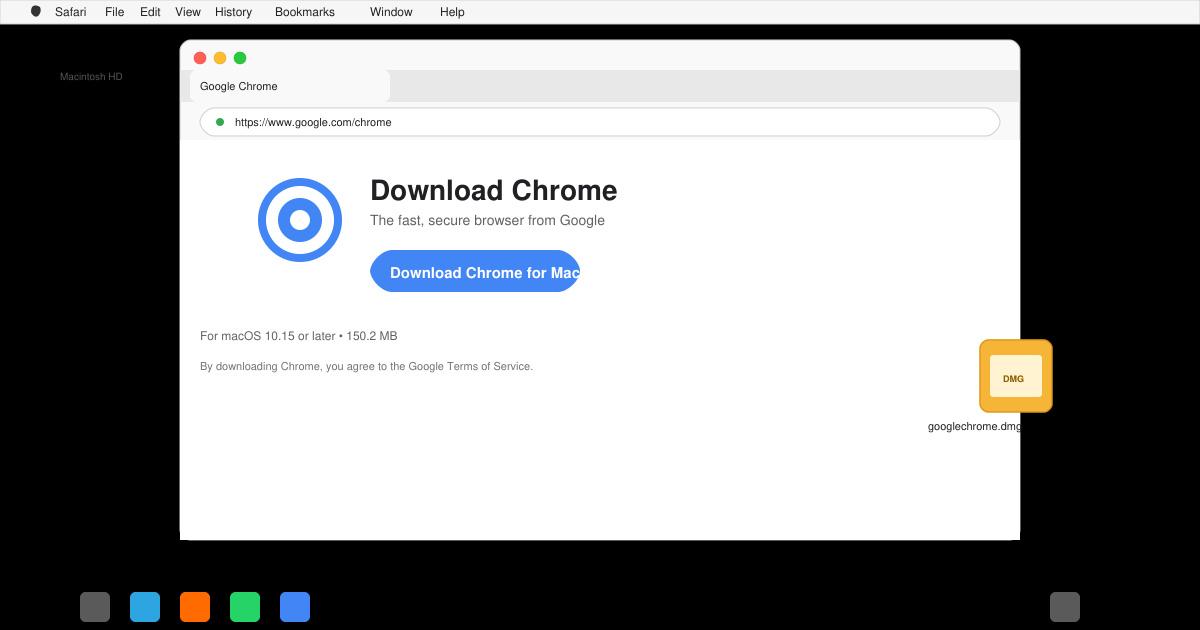
Task: Open the gray dock icon at far right
Action: [1065, 607]
